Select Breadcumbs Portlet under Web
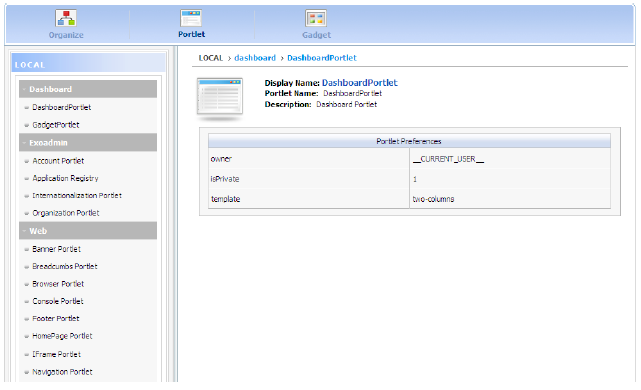The width and height of the screenshot is (641, 390). 65,266
